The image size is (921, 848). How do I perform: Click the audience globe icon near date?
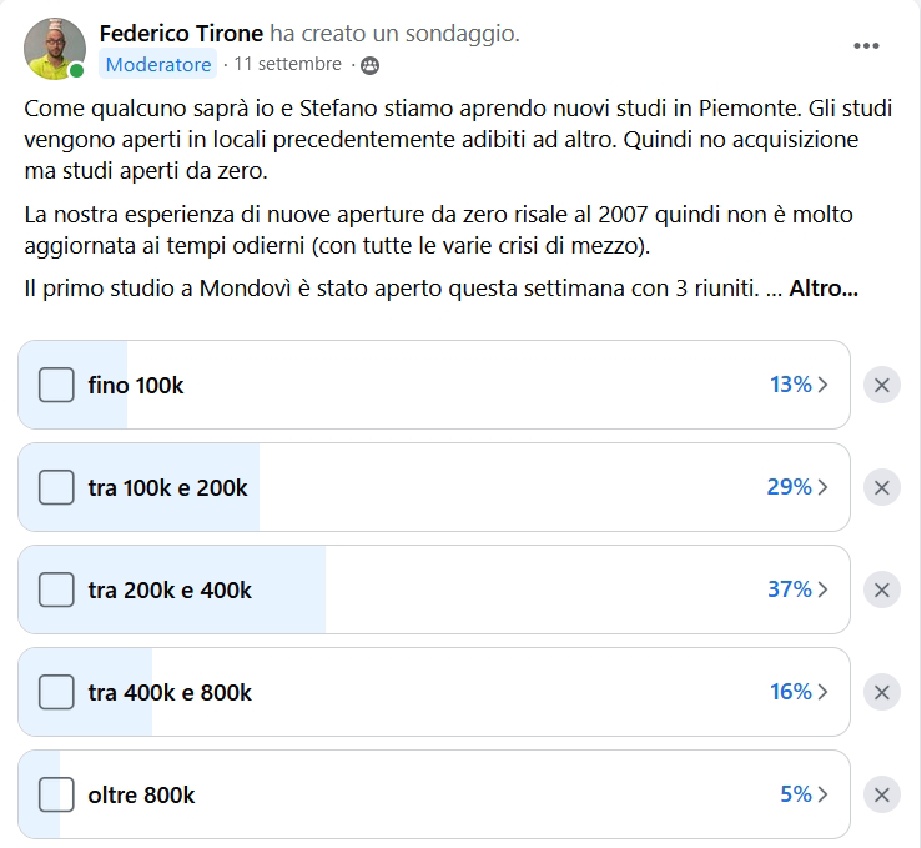coord(370,65)
